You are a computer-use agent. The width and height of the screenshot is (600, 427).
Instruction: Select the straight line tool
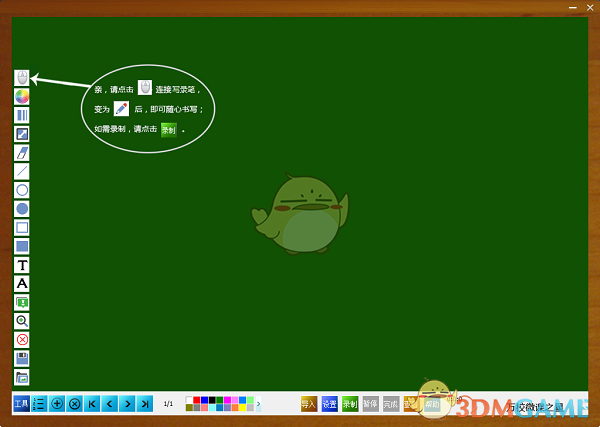click(x=22, y=171)
